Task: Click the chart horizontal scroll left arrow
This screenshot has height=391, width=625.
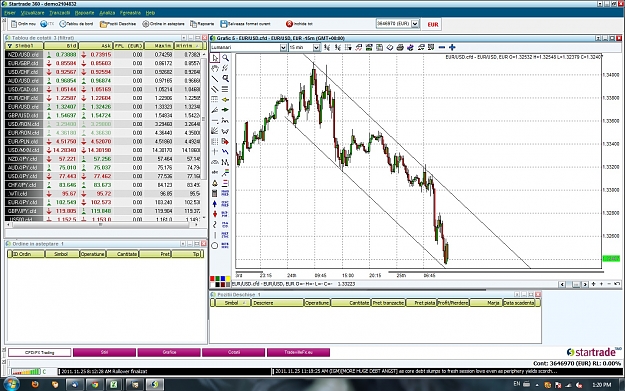Action: [562, 284]
